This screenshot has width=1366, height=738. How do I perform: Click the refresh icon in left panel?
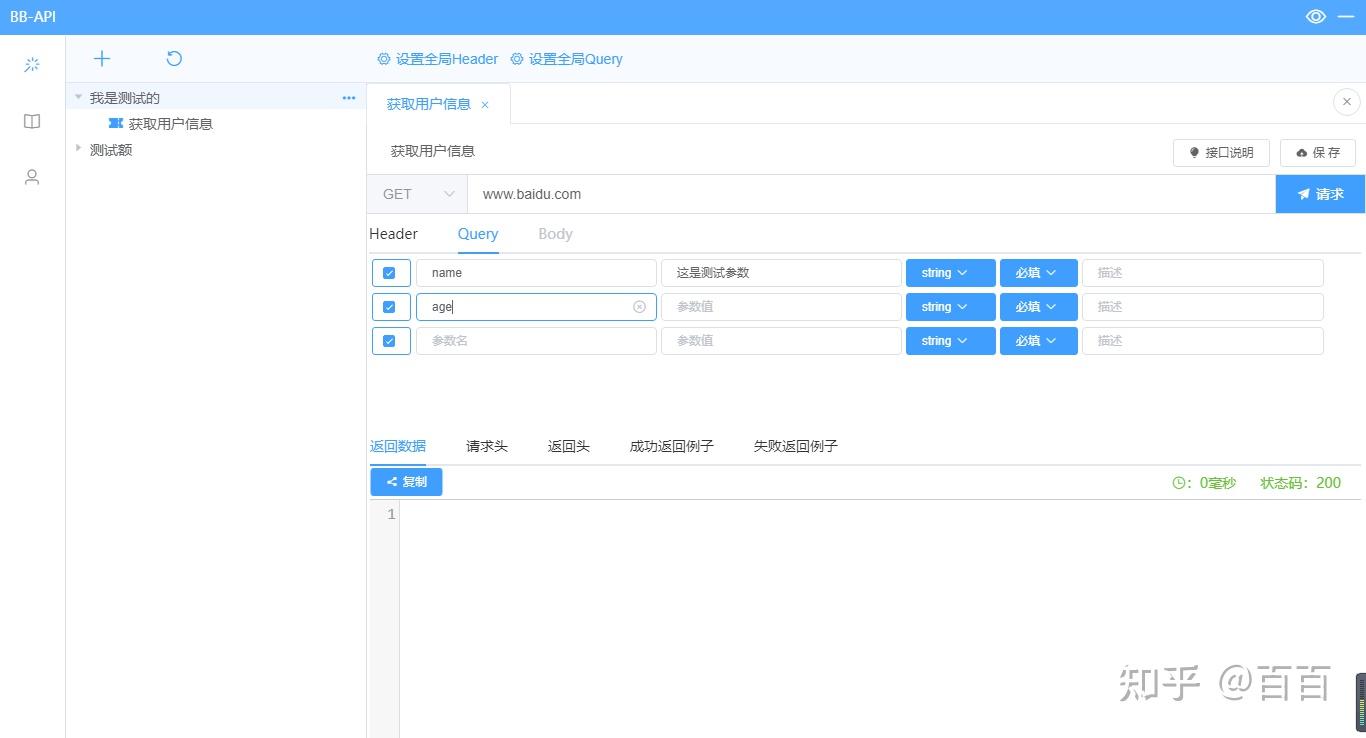[x=174, y=59]
